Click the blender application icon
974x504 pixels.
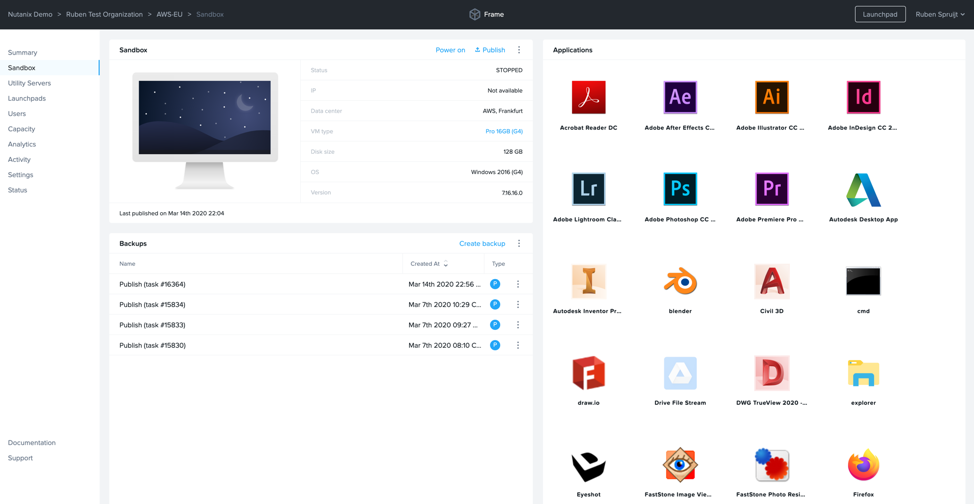(680, 282)
